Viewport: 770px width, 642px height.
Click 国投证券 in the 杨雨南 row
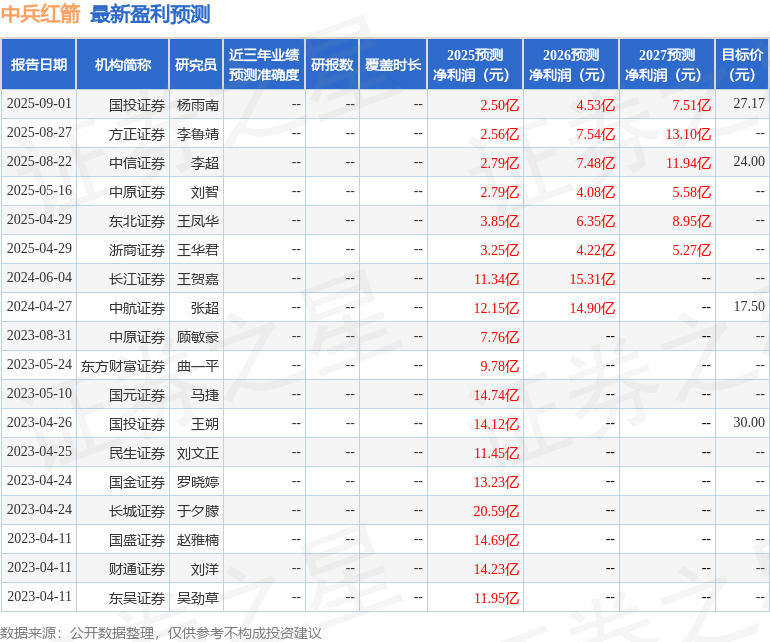[x=137, y=105]
